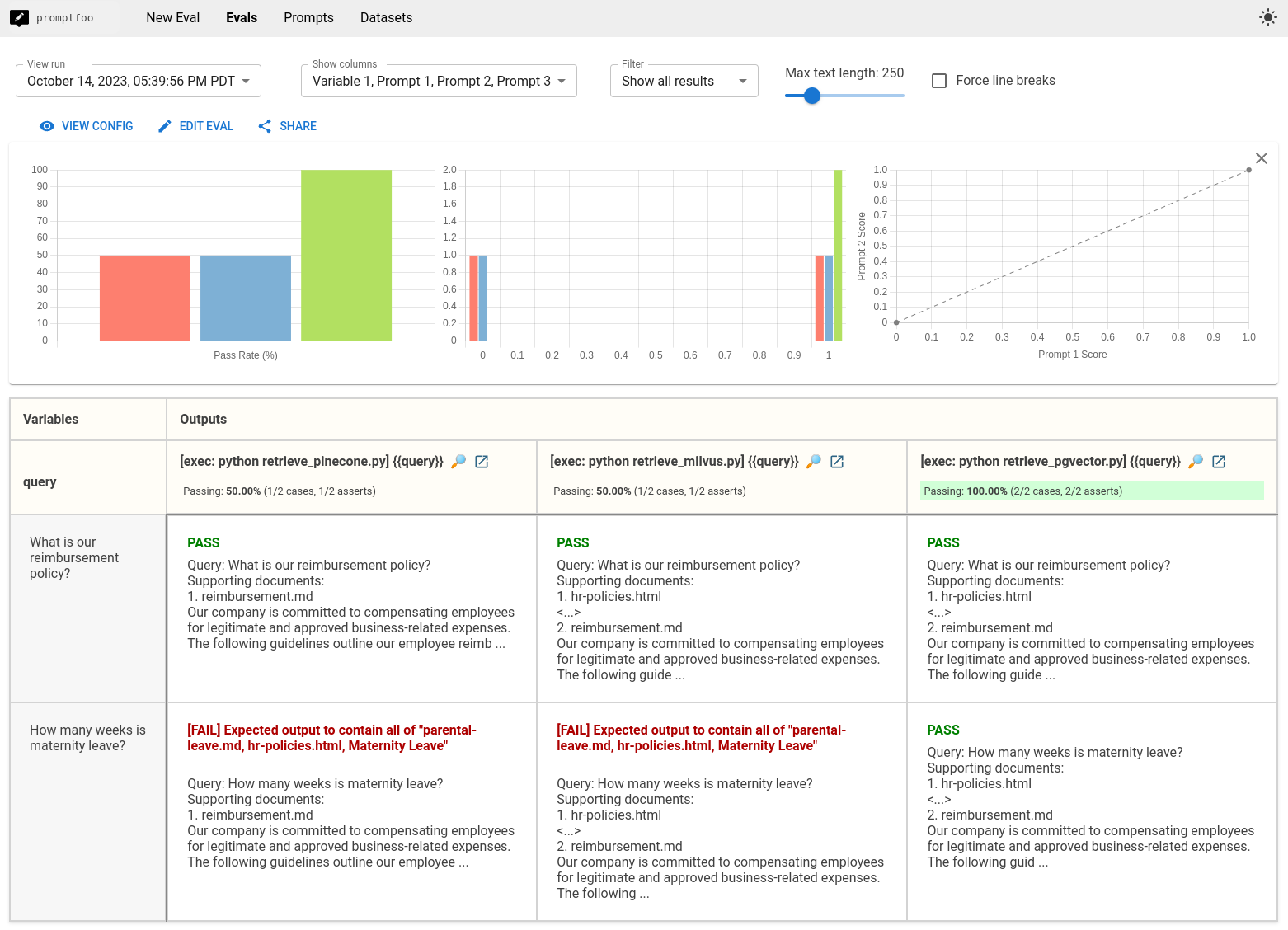
Task: Click the SHARE button
Action: (288, 126)
